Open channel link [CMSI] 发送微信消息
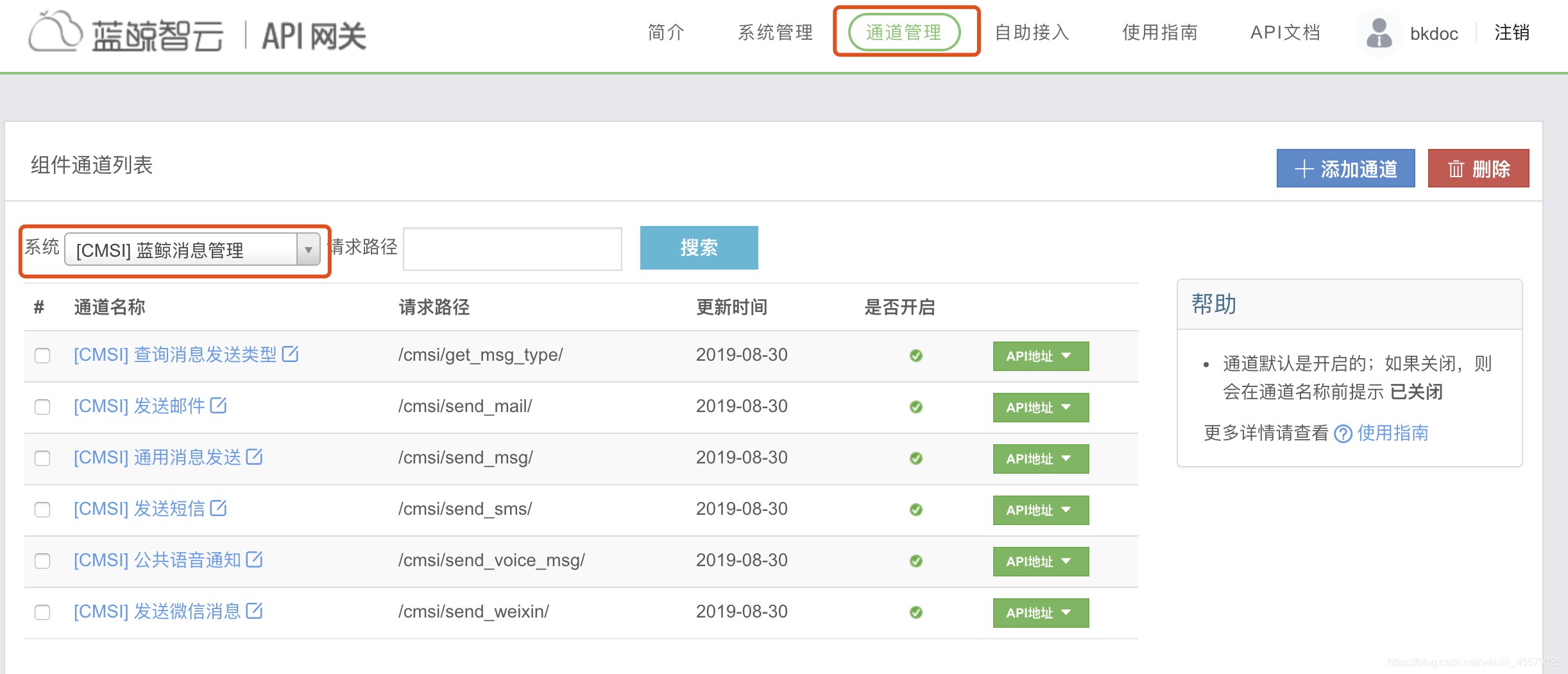 coord(157,611)
